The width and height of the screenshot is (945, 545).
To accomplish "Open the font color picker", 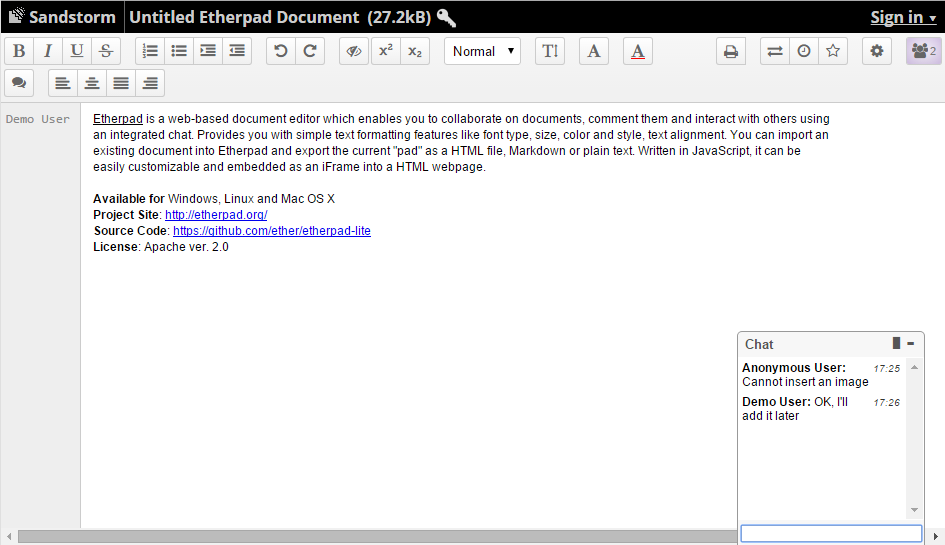I will pos(638,51).
